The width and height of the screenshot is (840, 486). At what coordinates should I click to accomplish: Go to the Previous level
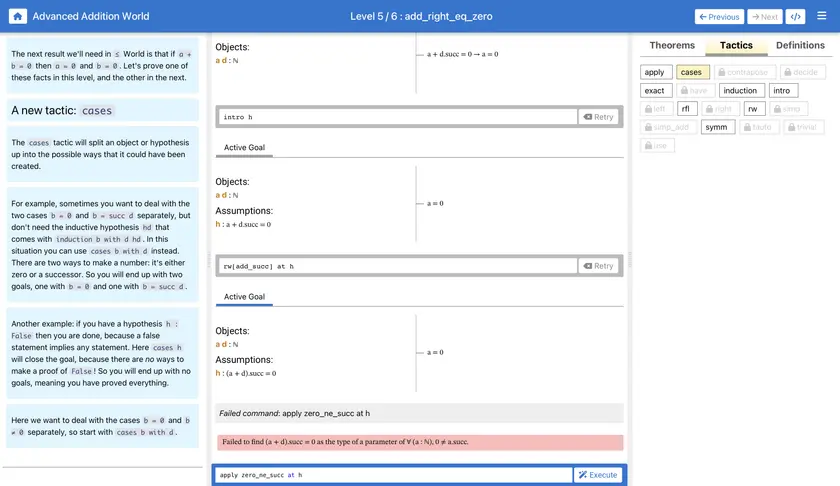click(x=719, y=16)
